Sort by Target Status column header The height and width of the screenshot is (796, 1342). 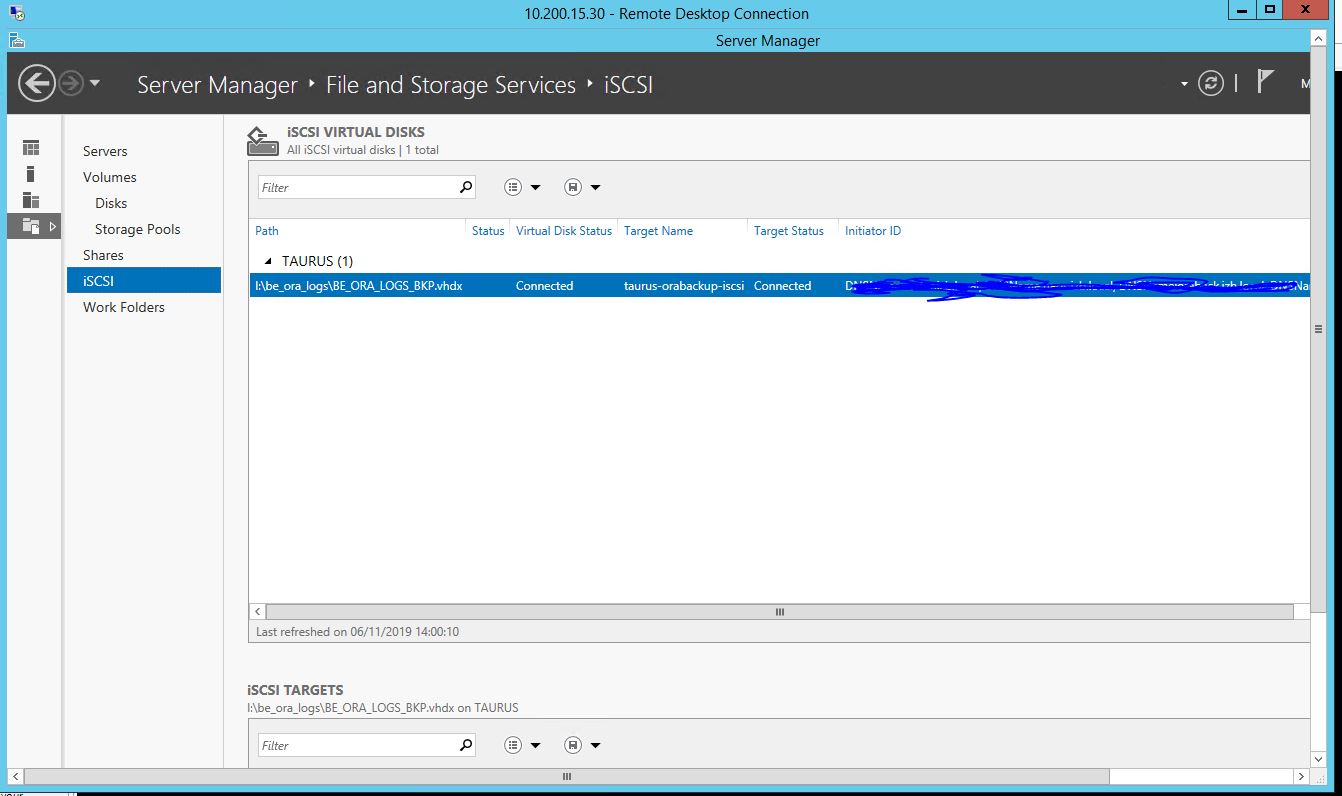pyautogui.click(x=789, y=231)
